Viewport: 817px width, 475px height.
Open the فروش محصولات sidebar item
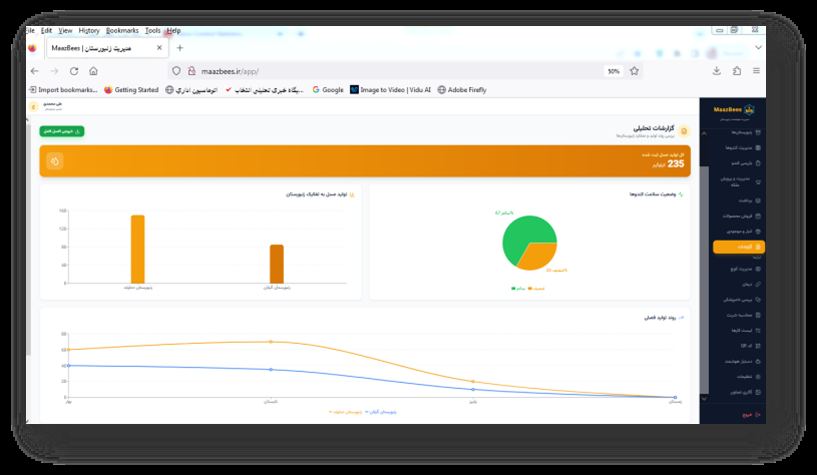click(741, 216)
